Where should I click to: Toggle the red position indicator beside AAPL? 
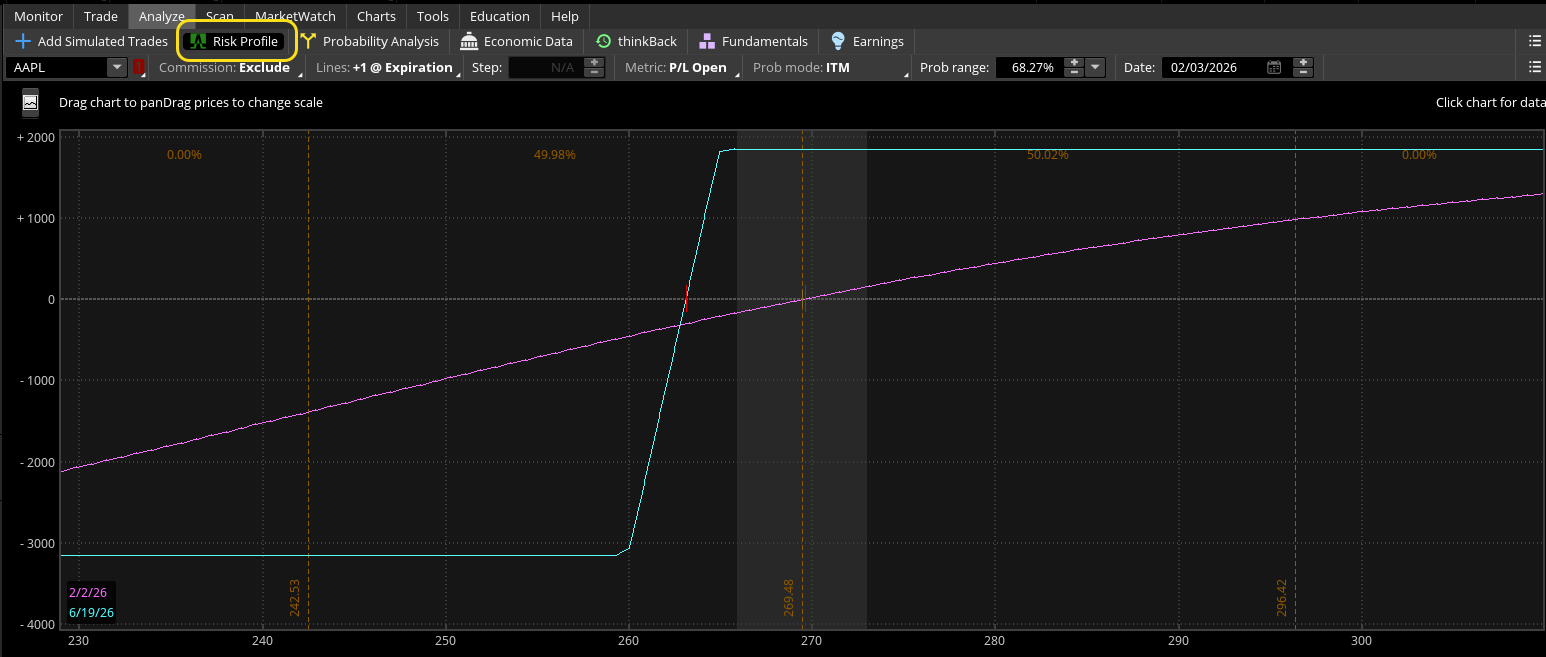pyautogui.click(x=137, y=67)
